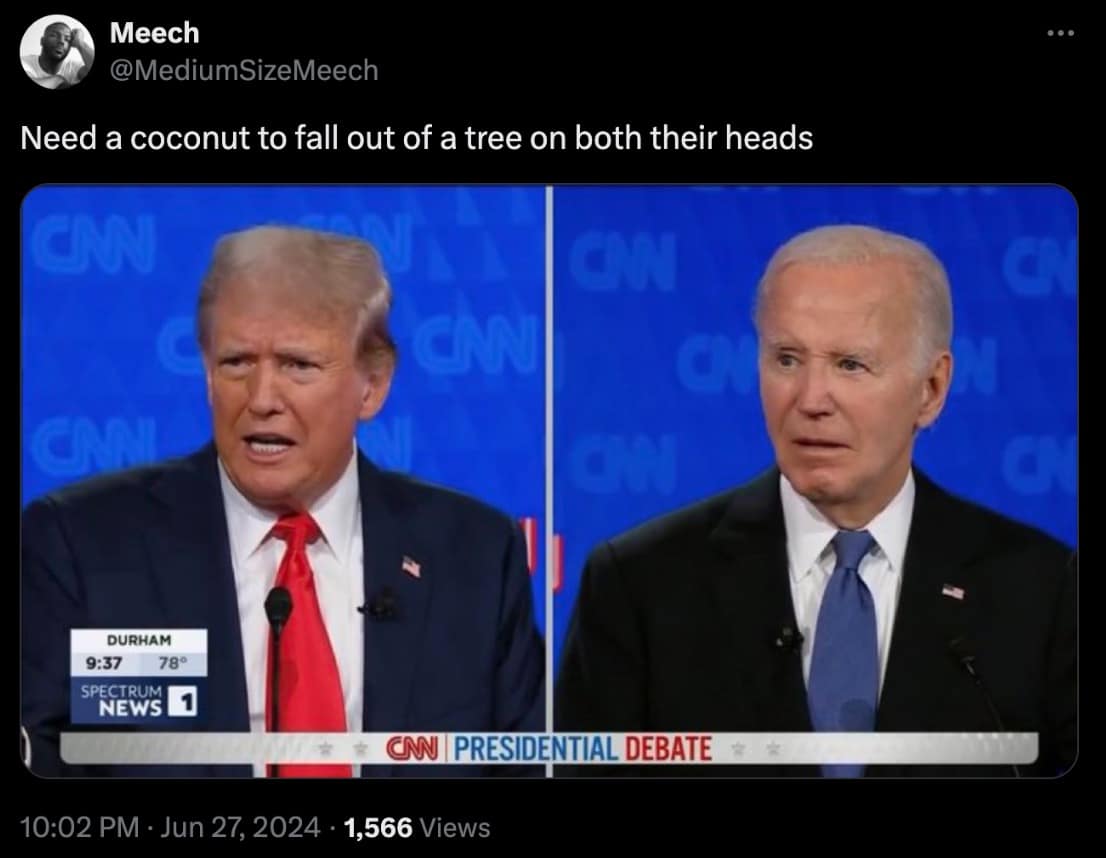Click the Spectrum News 1 logo

point(138,701)
